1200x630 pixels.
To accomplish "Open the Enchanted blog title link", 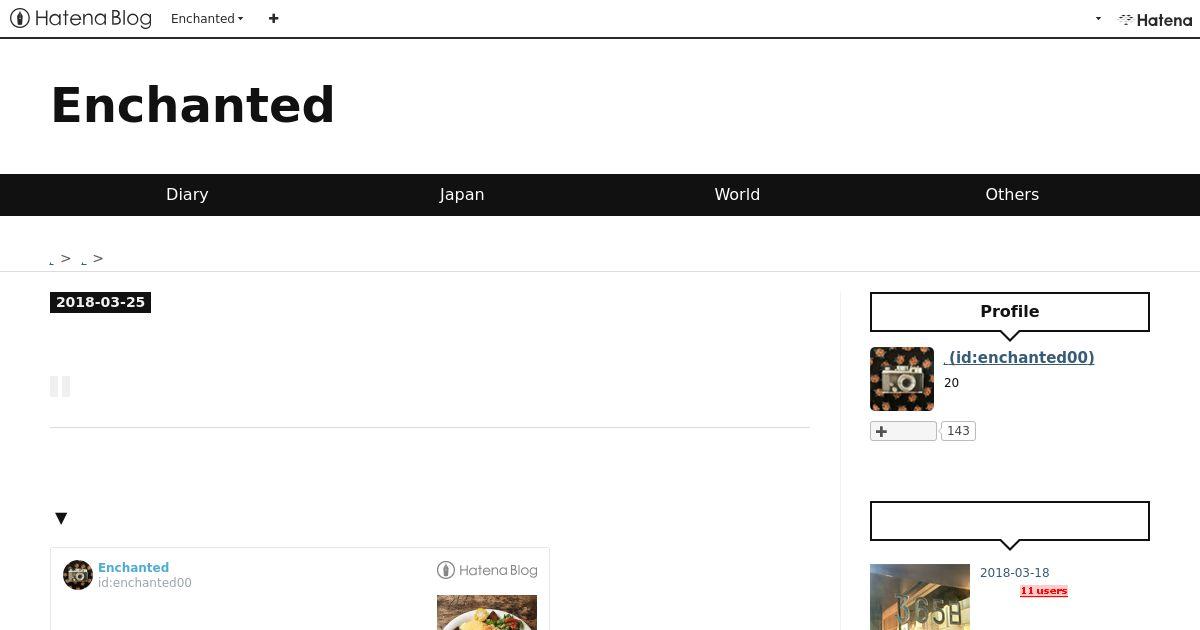I will point(193,105).
